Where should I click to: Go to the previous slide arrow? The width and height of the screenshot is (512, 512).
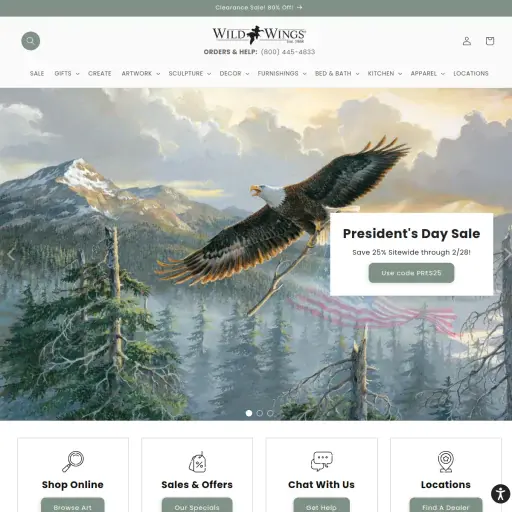pyautogui.click(x=11, y=254)
